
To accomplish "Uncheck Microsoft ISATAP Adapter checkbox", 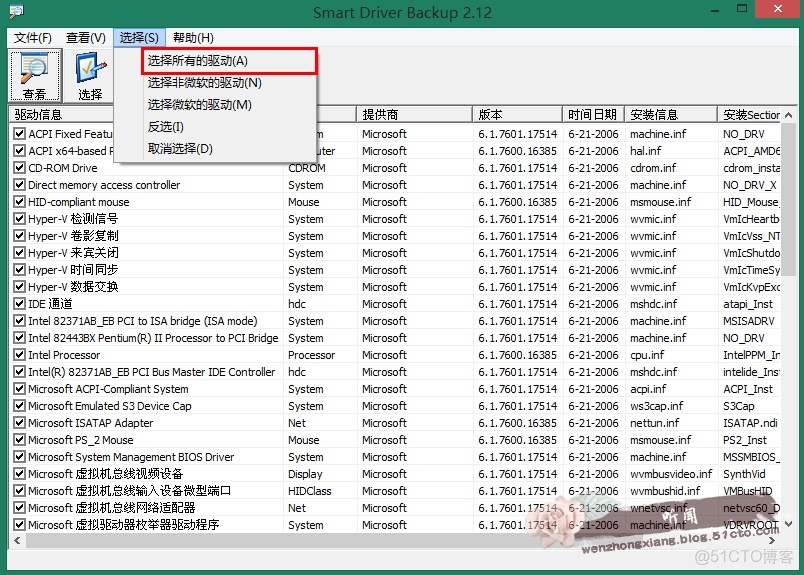I will (19, 423).
